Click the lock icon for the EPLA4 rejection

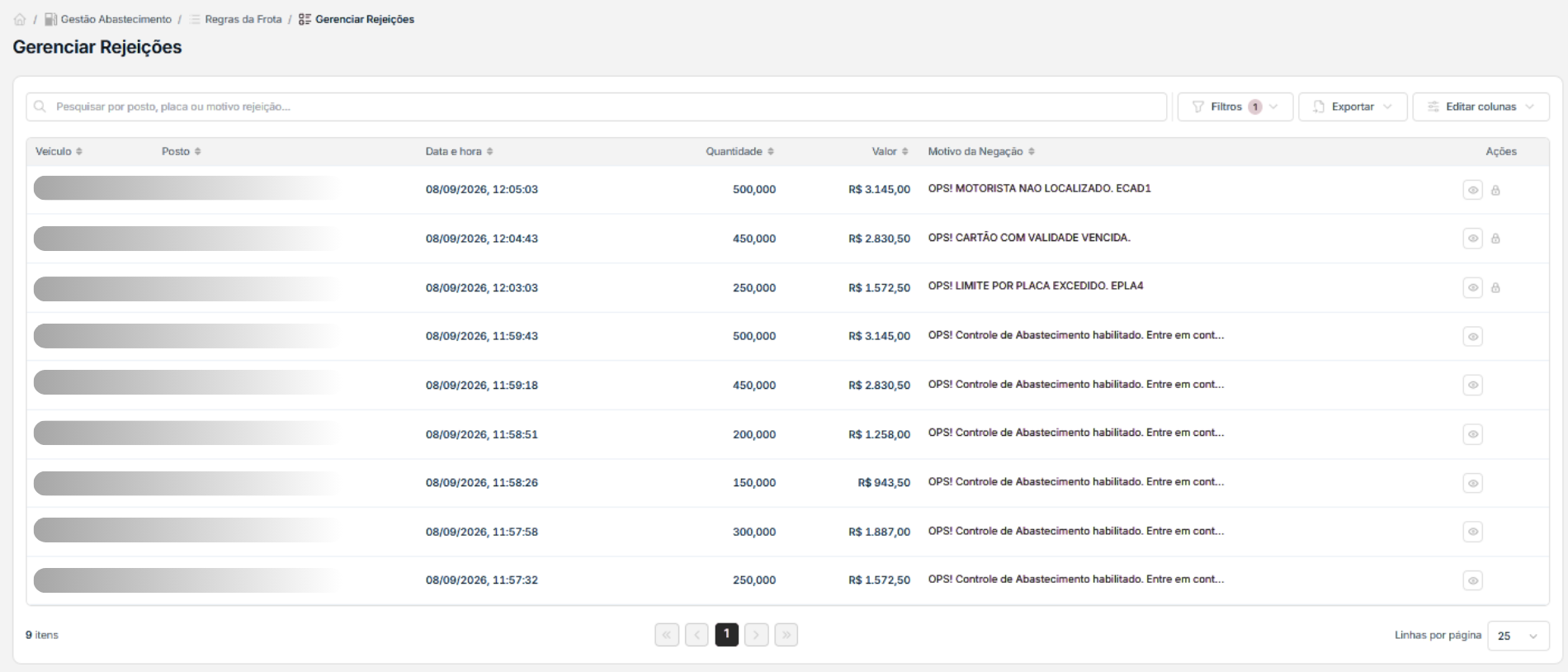1495,288
